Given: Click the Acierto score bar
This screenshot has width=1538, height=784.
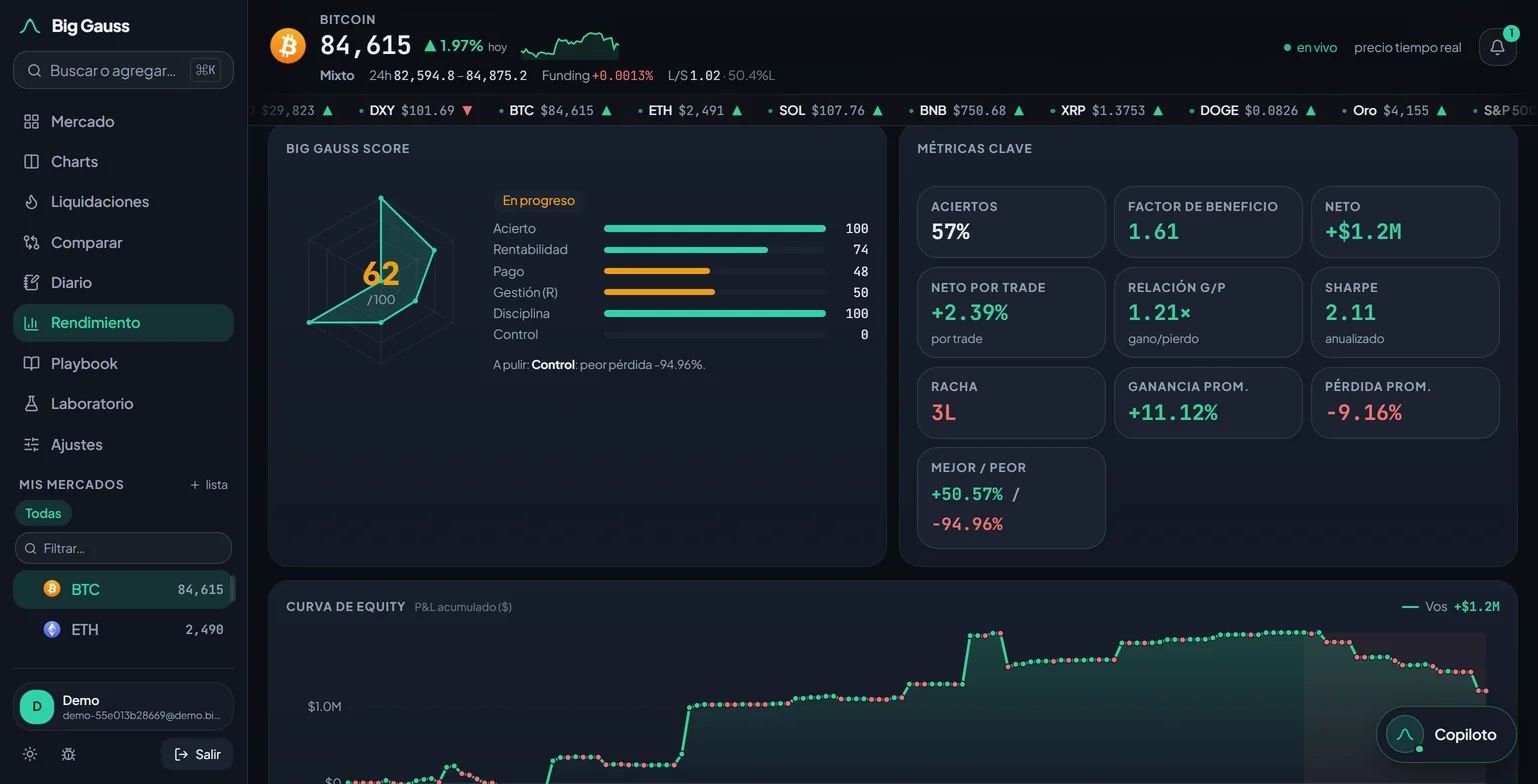Looking at the screenshot, I should click(715, 229).
